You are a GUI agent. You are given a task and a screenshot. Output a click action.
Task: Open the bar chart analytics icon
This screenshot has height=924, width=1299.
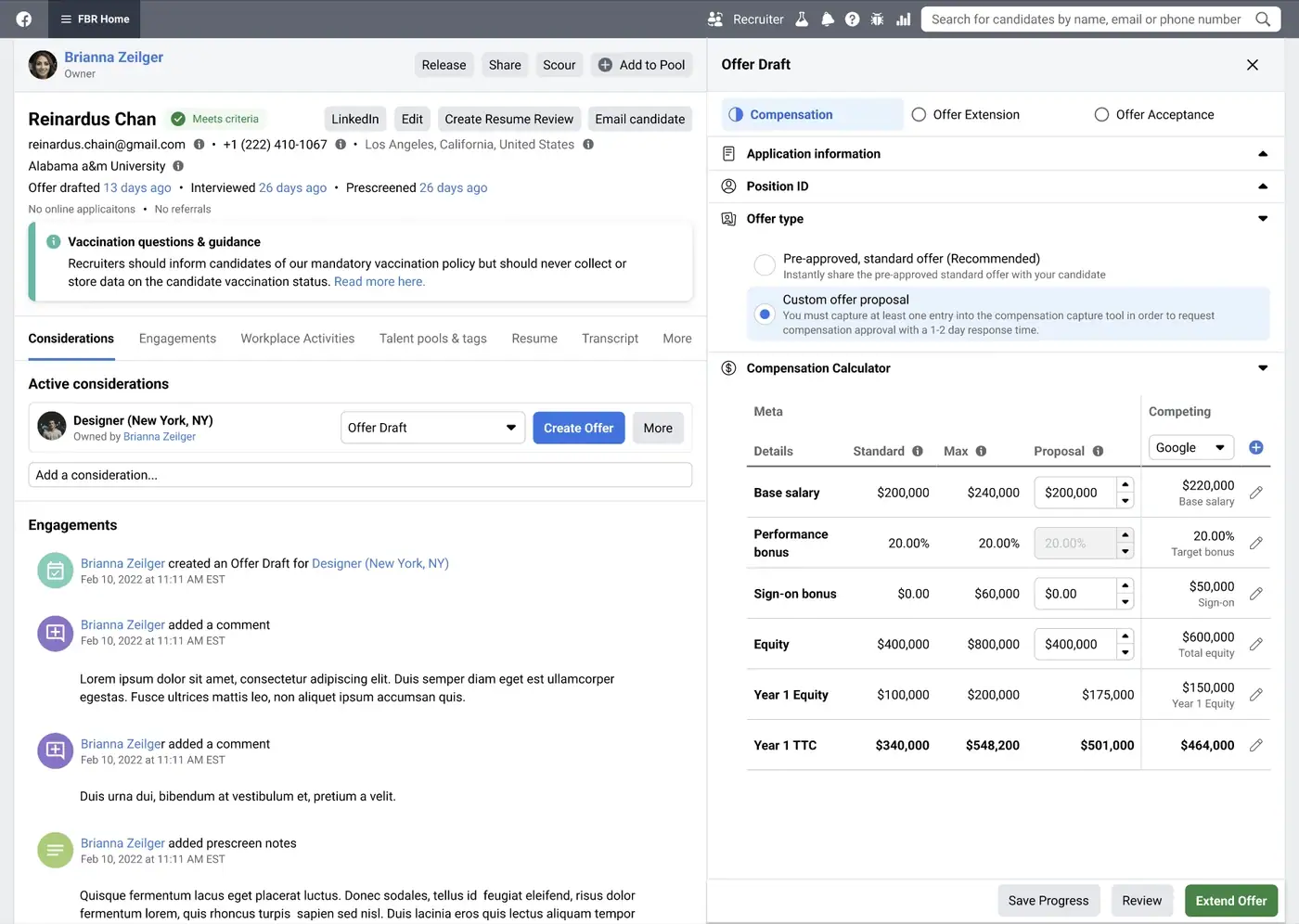click(x=903, y=19)
